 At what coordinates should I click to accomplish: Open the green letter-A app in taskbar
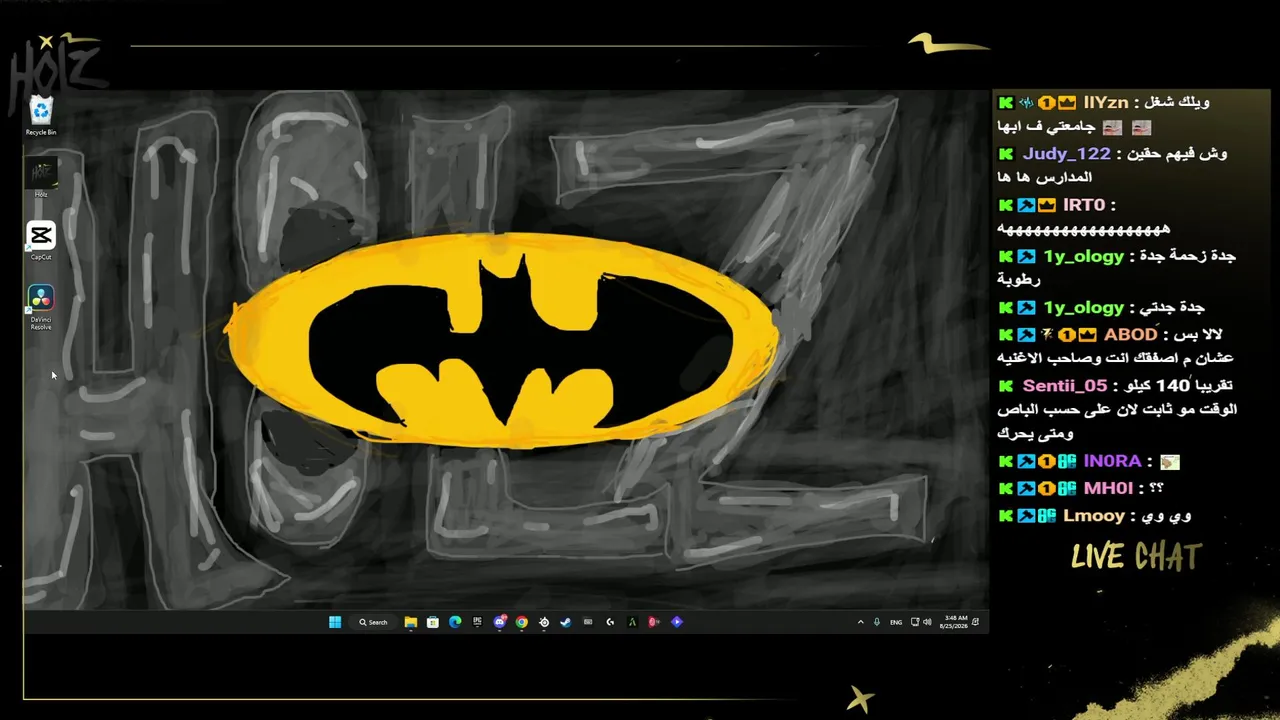pyautogui.click(x=632, y=622)
